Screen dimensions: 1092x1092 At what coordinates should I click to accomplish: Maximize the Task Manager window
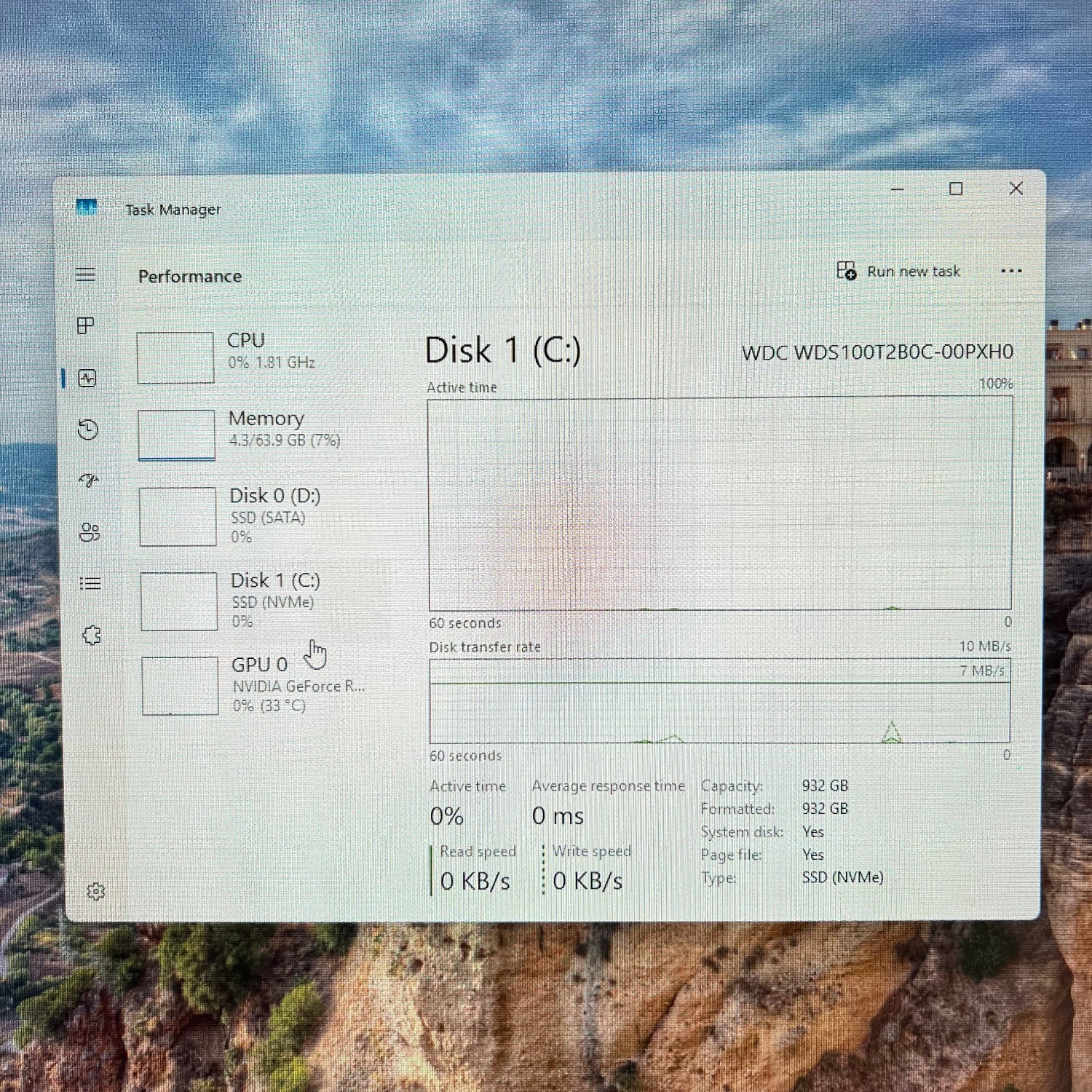pyautogui.click(x=956, y=189)
